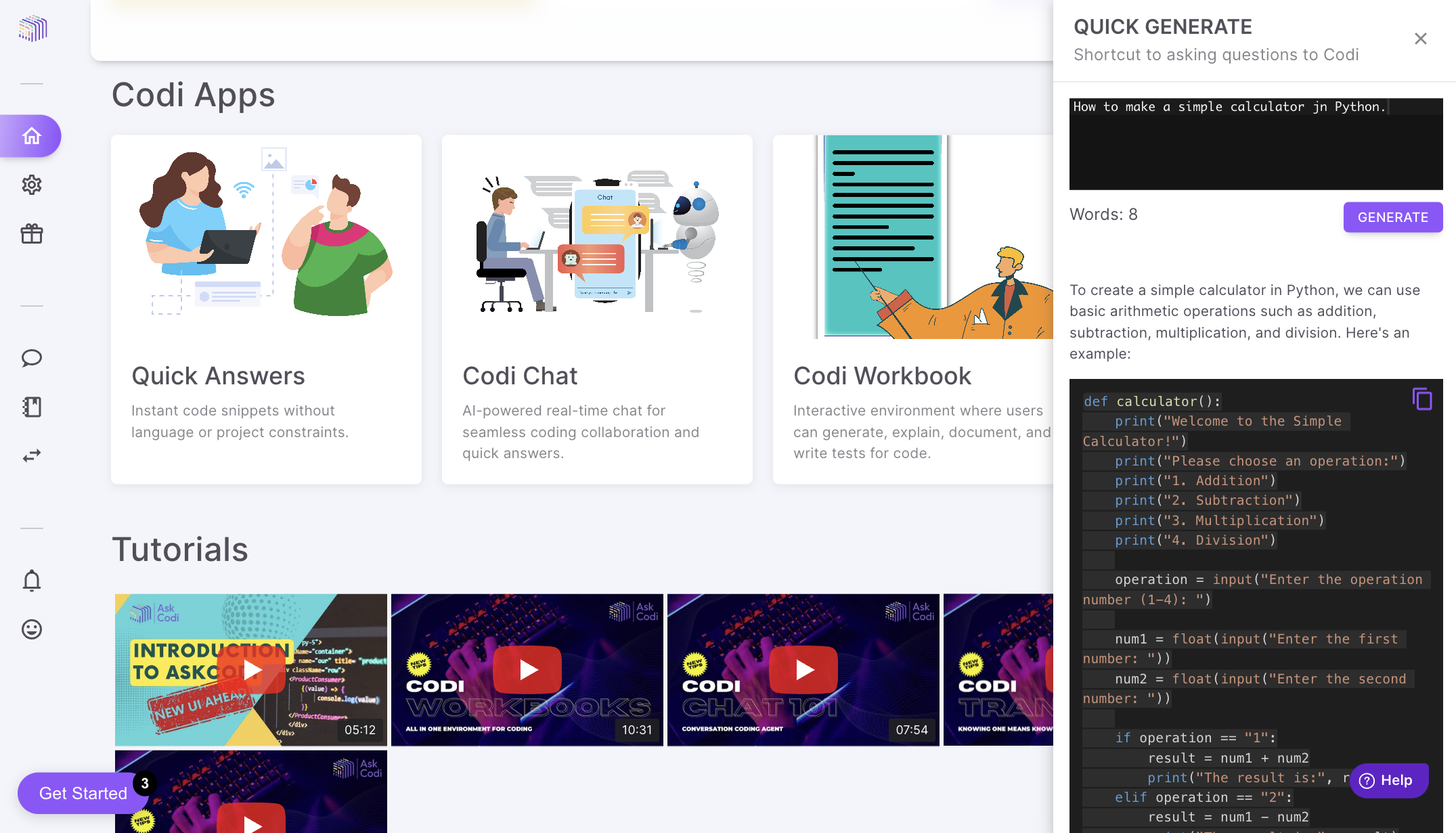Screen dimensions: 1456x833
Task: Click the 'Words: 8' counter text
Action: tap(1103, 215)
